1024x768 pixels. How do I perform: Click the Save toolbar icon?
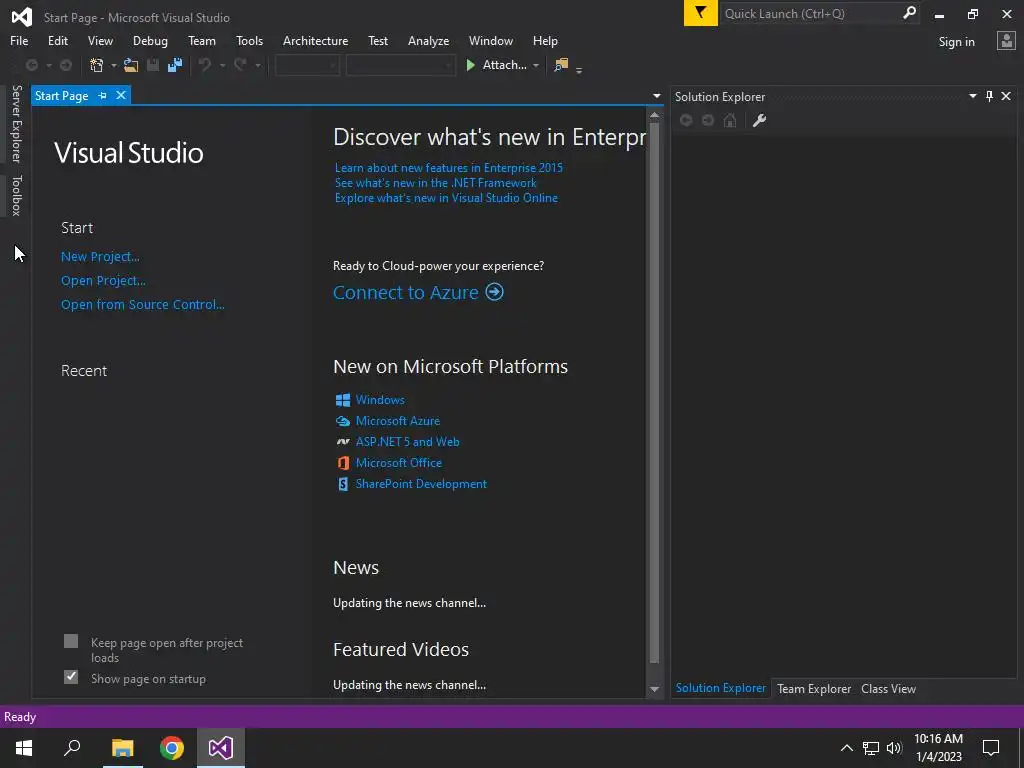tap(153, 65)
